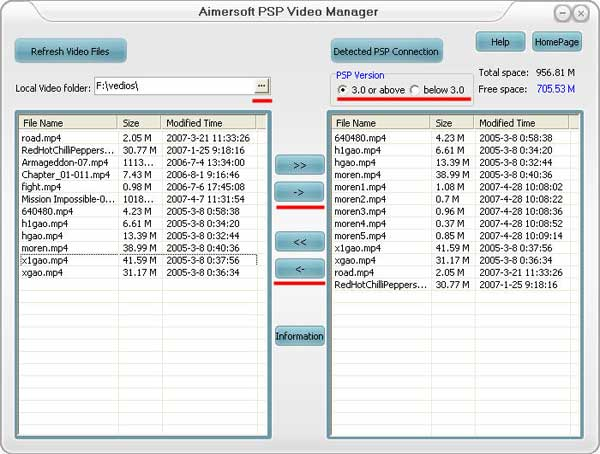
Task: Select RedHotChilliPeppers file in PSP list
Action: (x=452, y=285)
